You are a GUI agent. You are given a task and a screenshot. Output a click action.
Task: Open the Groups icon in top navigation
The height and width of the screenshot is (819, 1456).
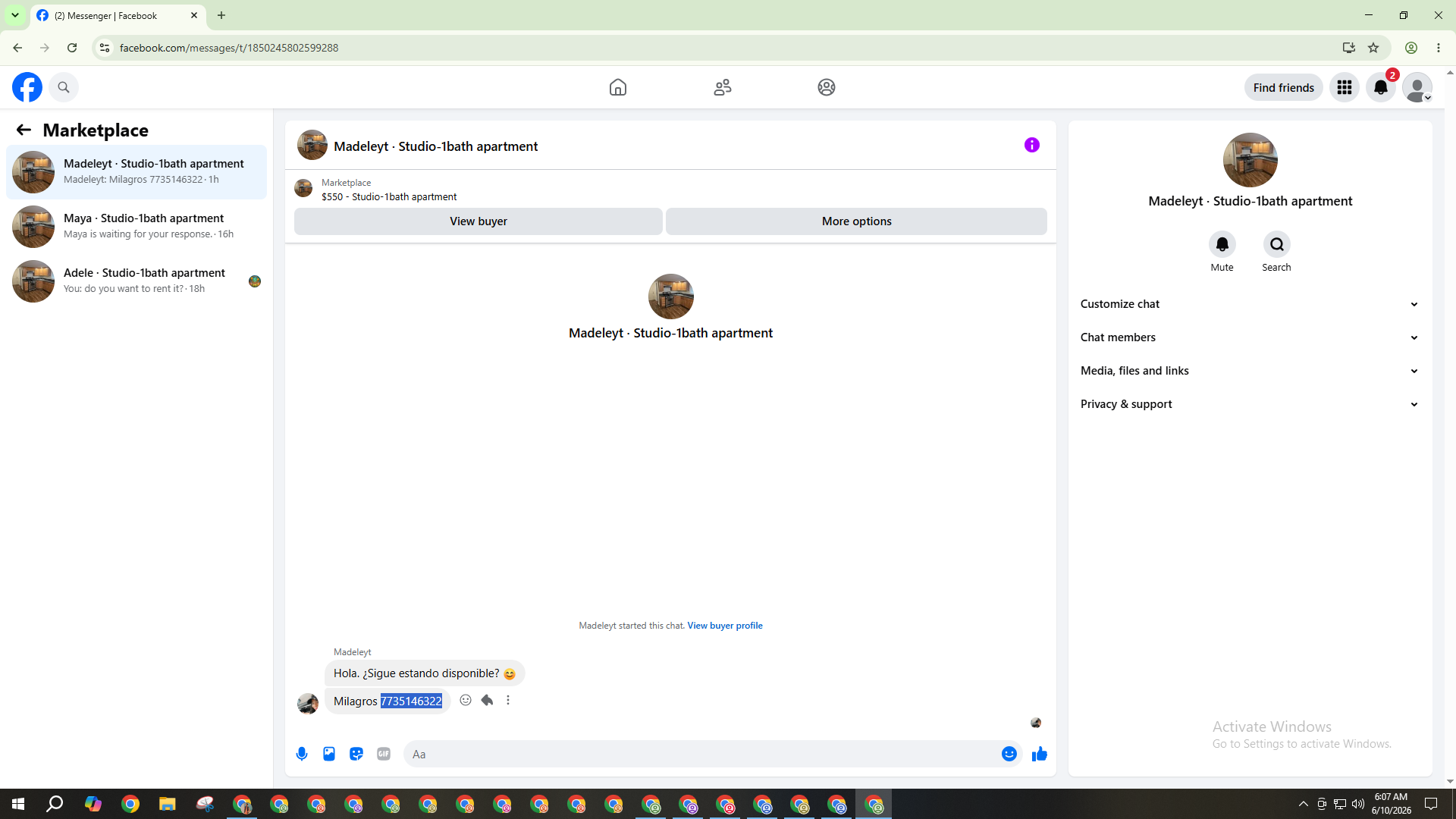tap(827, 87)
